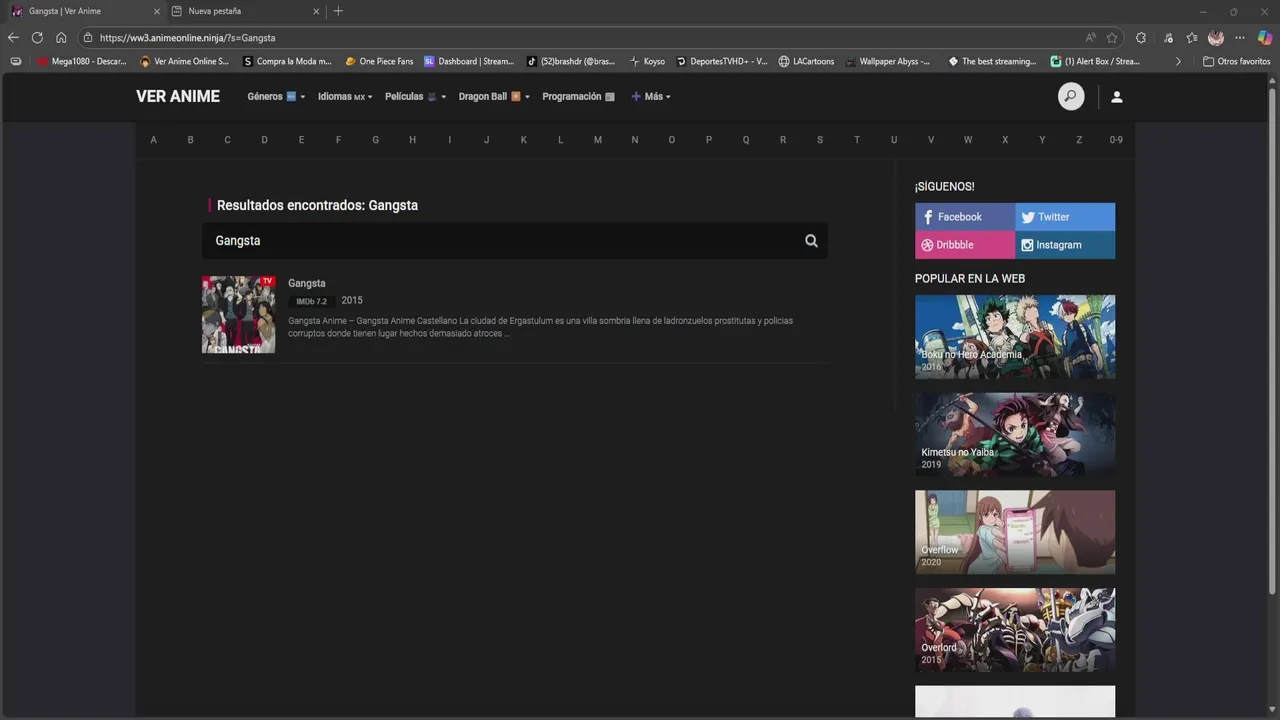This screenshot has height=720, width=1280.
Task: Open the Ver Anime Online bookmark
Action: coord(185,61)
